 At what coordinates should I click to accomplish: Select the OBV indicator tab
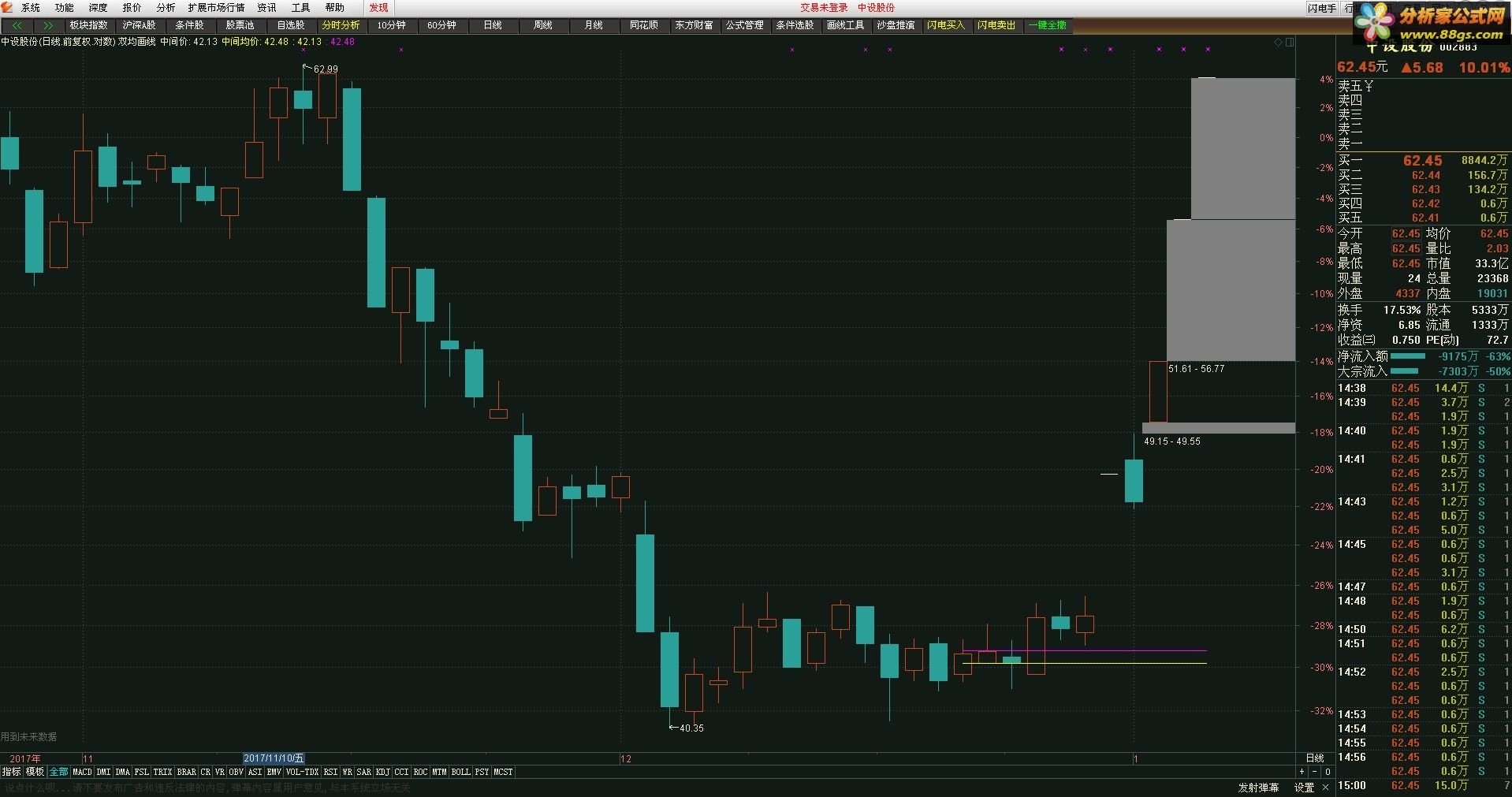pyautogui.click(x=236, y=772)
